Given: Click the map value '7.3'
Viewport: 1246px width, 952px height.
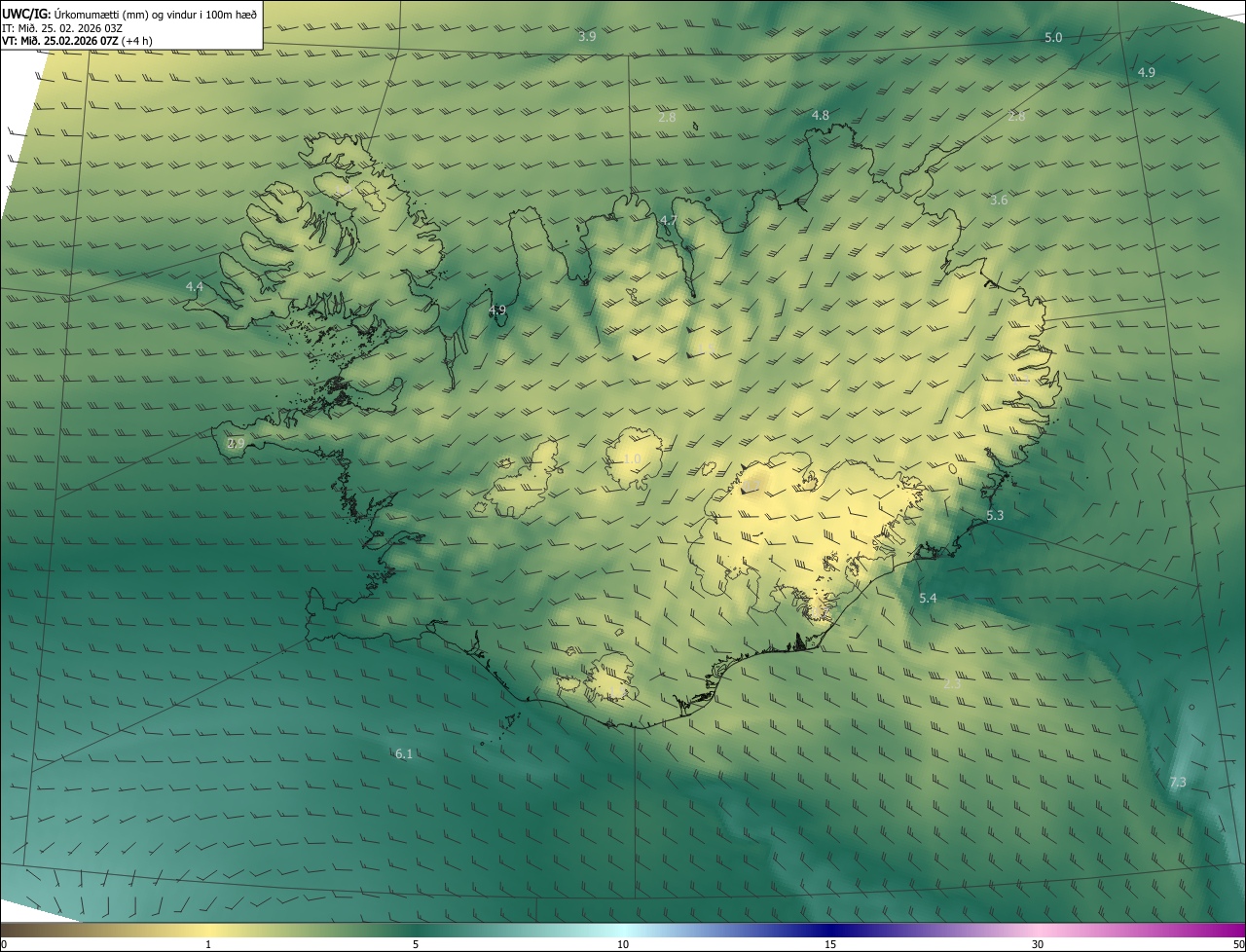Looking at the screenshot, I should pos(1178,783).
